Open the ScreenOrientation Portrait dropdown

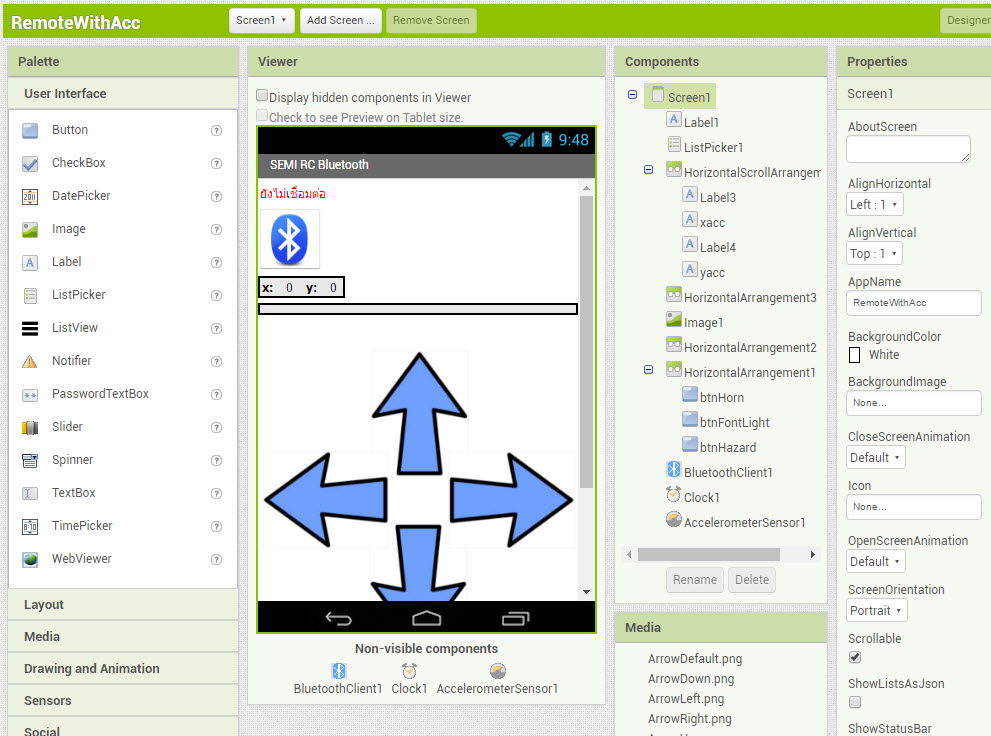877,610
